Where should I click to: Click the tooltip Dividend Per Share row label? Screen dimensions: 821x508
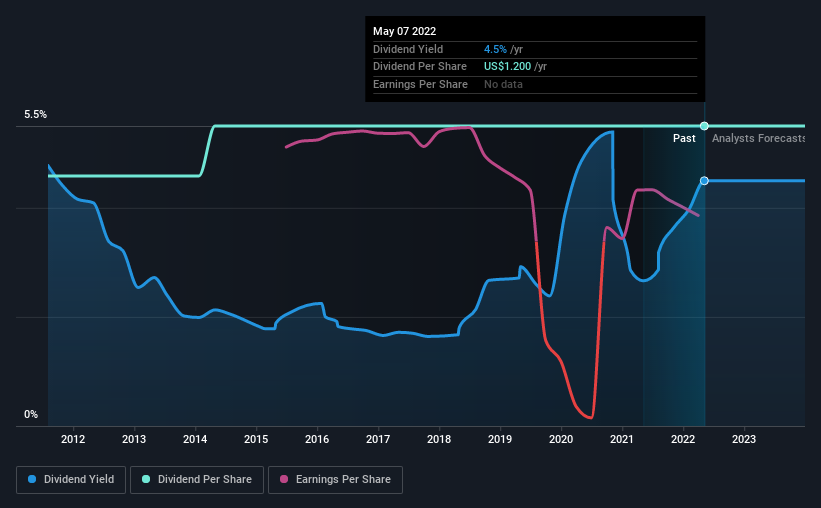point(419,67)
